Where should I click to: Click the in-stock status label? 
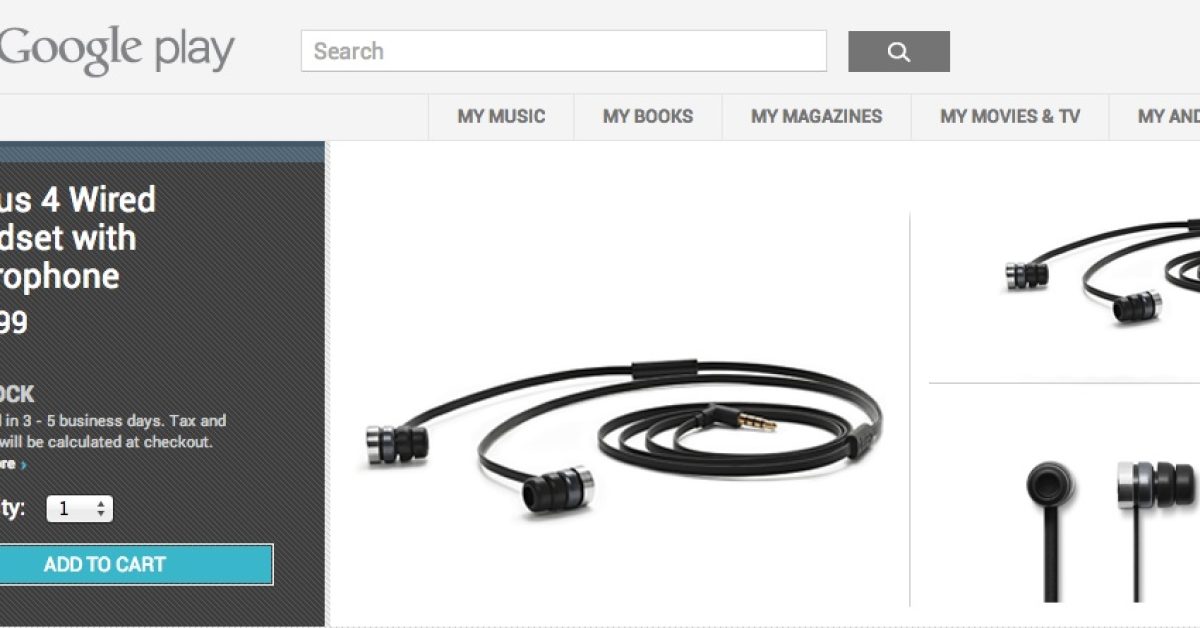click(x=17, y=394)
